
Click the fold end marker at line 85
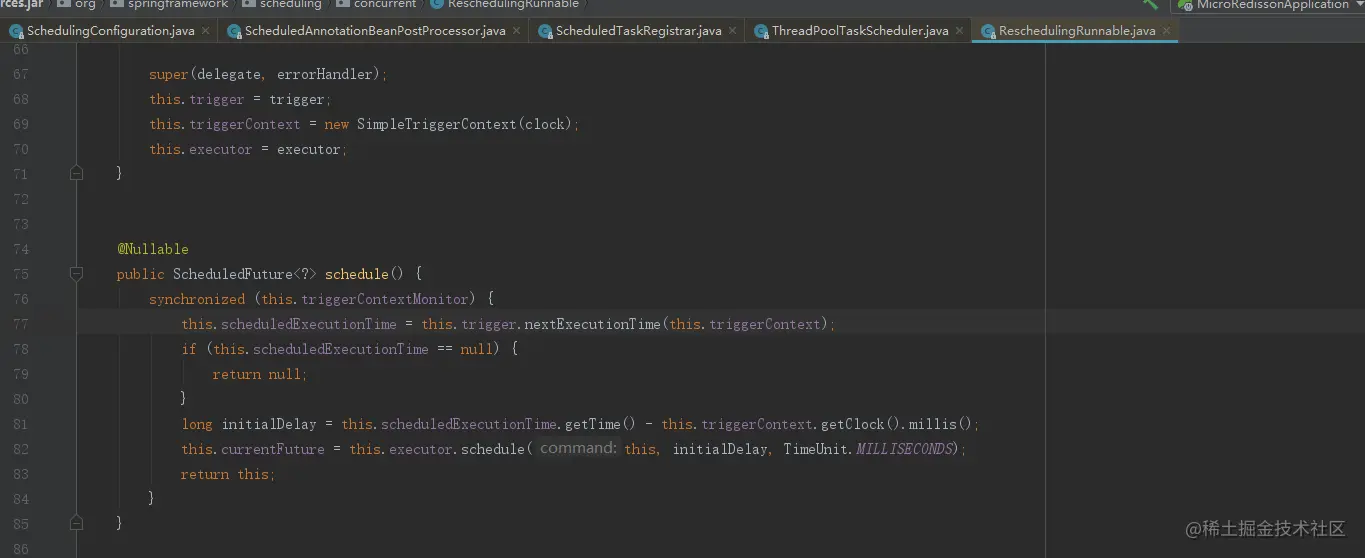(76, 522)
